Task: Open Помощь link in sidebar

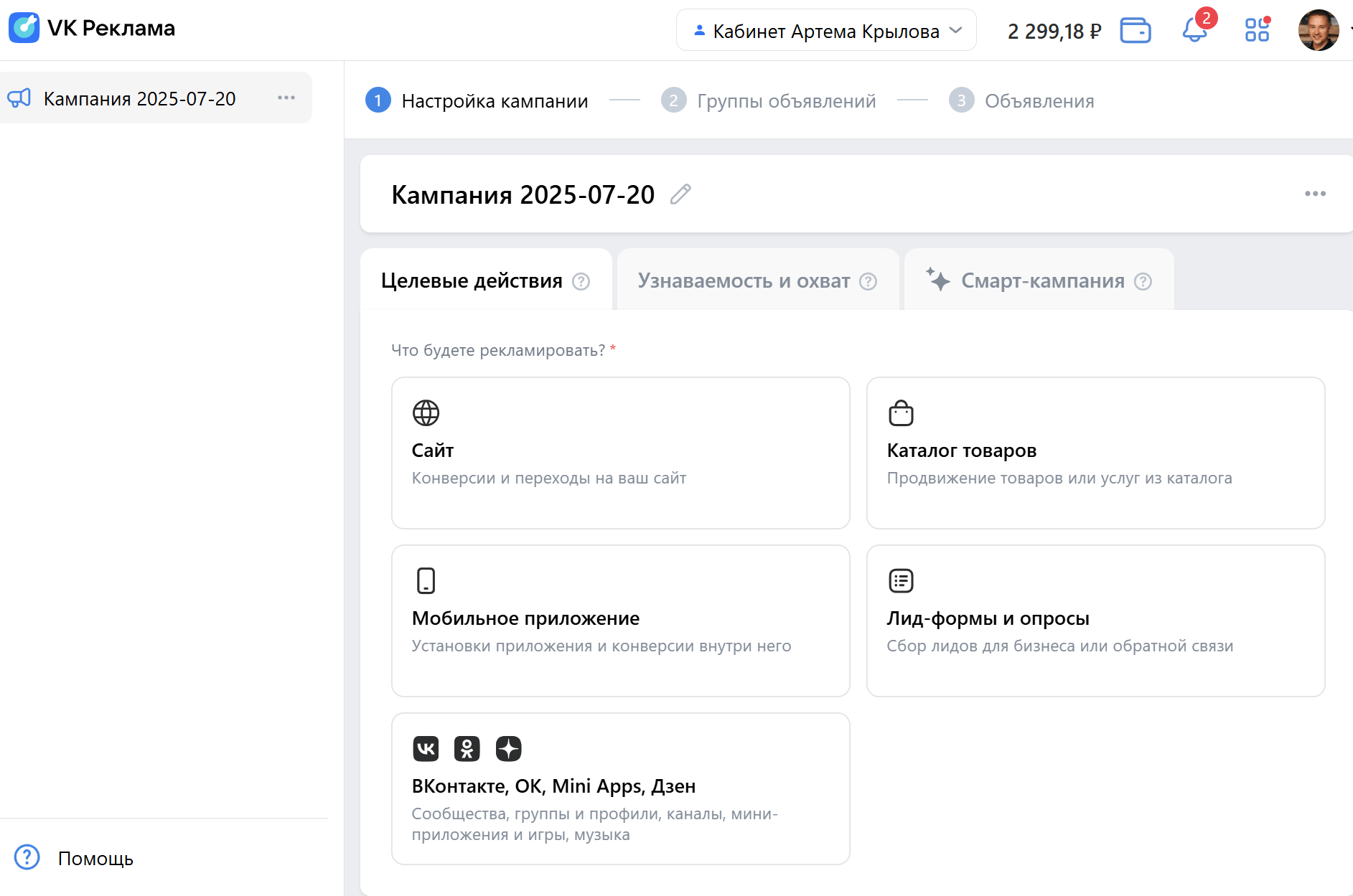Action: pyautogui.click(x=95, y=858)
